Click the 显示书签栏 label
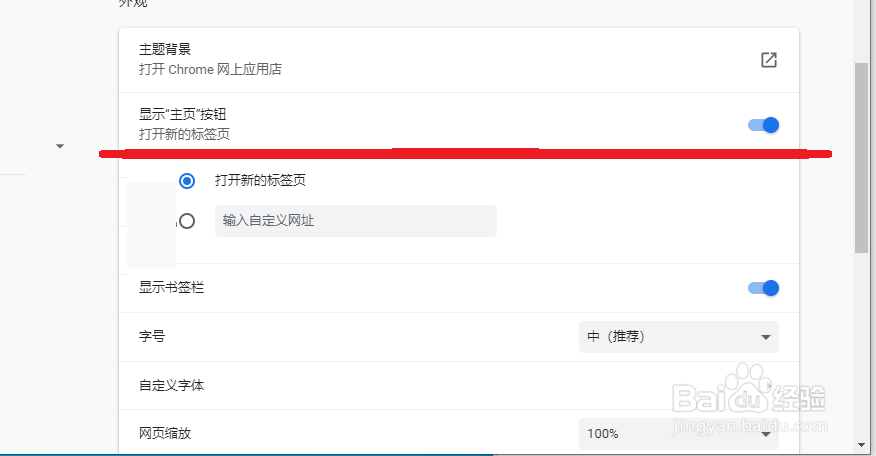Screen dimensions: 876x456 point(172,288)
